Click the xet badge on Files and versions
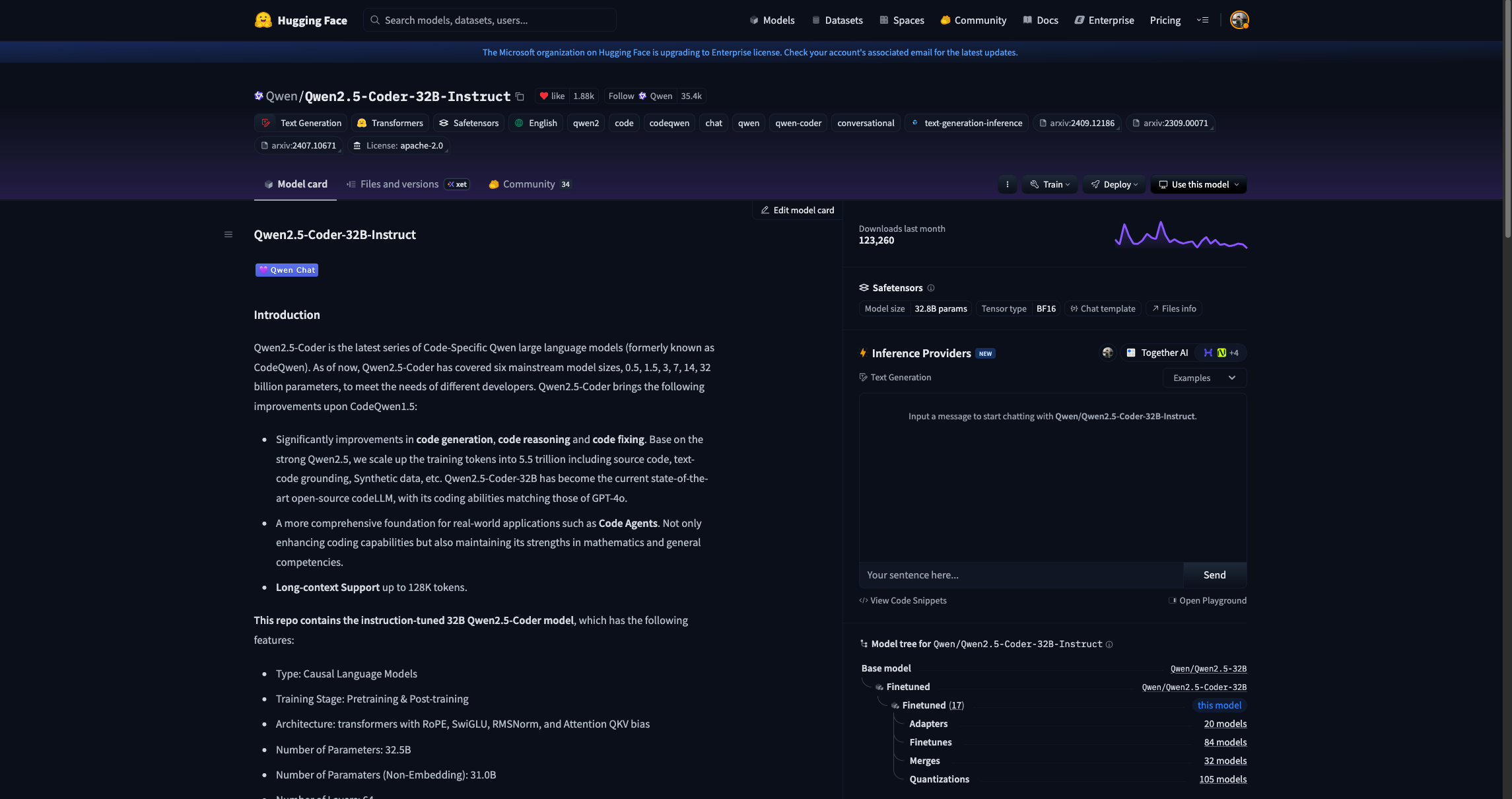The height and width of the screenshot is (799, 1512). (x=456, y=184)
